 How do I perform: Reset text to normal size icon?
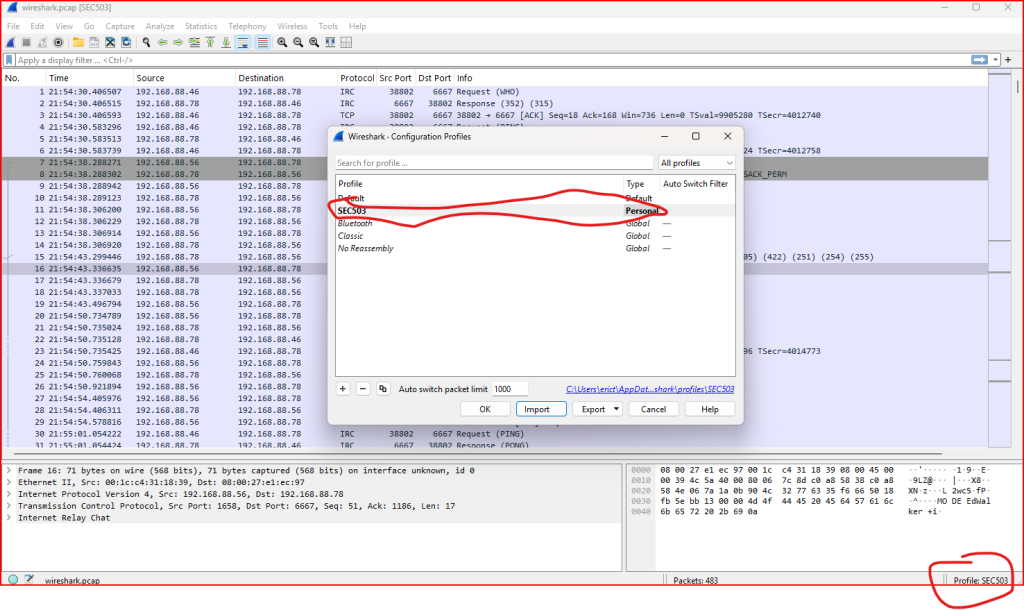[x=314, y=42]
